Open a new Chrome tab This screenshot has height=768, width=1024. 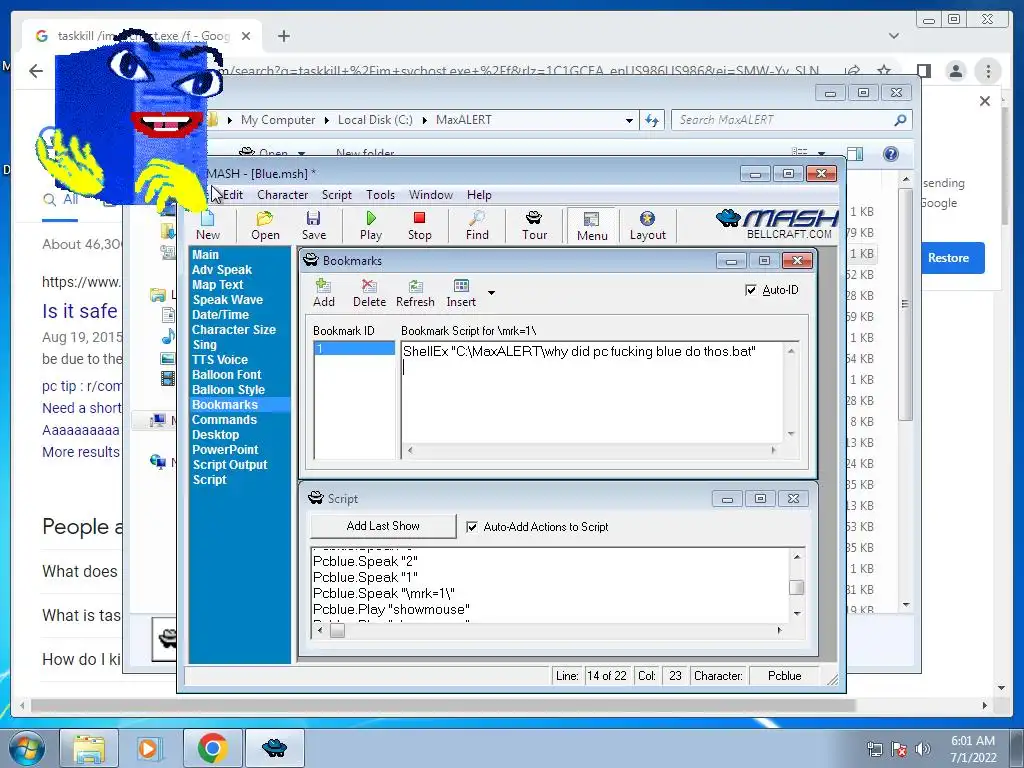click(x=283, y=36)
